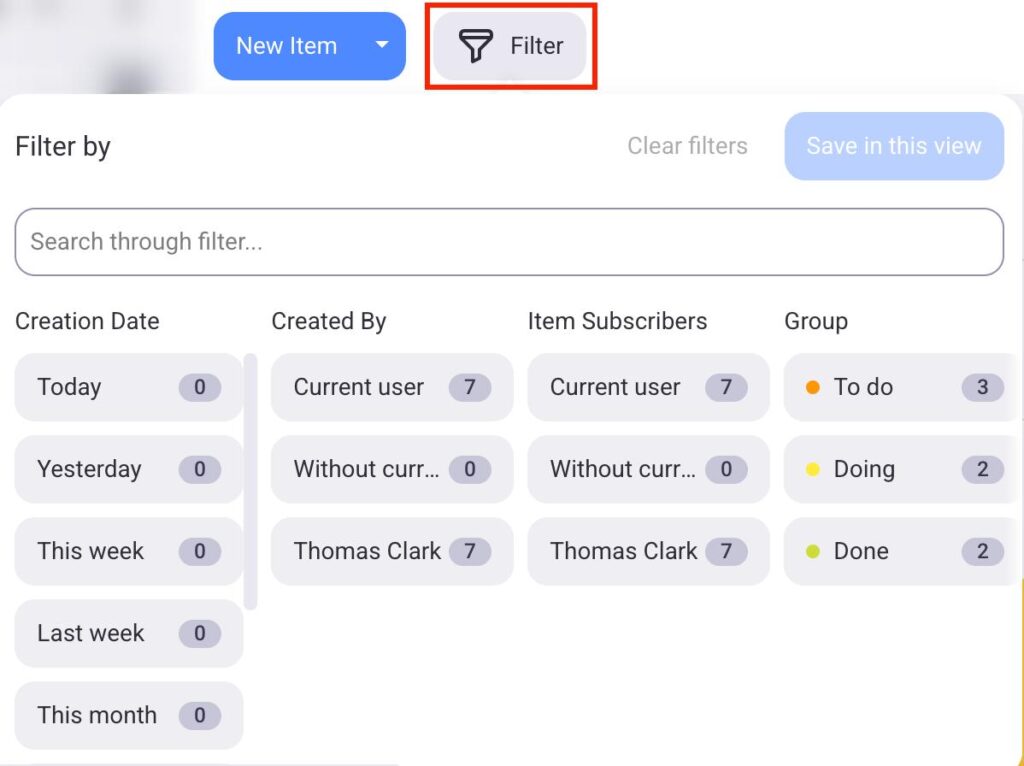Viewport: 1024px width, 766px height.
Task: Select This month creation date filter
Action: pyautogui.click(x=128, y=715)
